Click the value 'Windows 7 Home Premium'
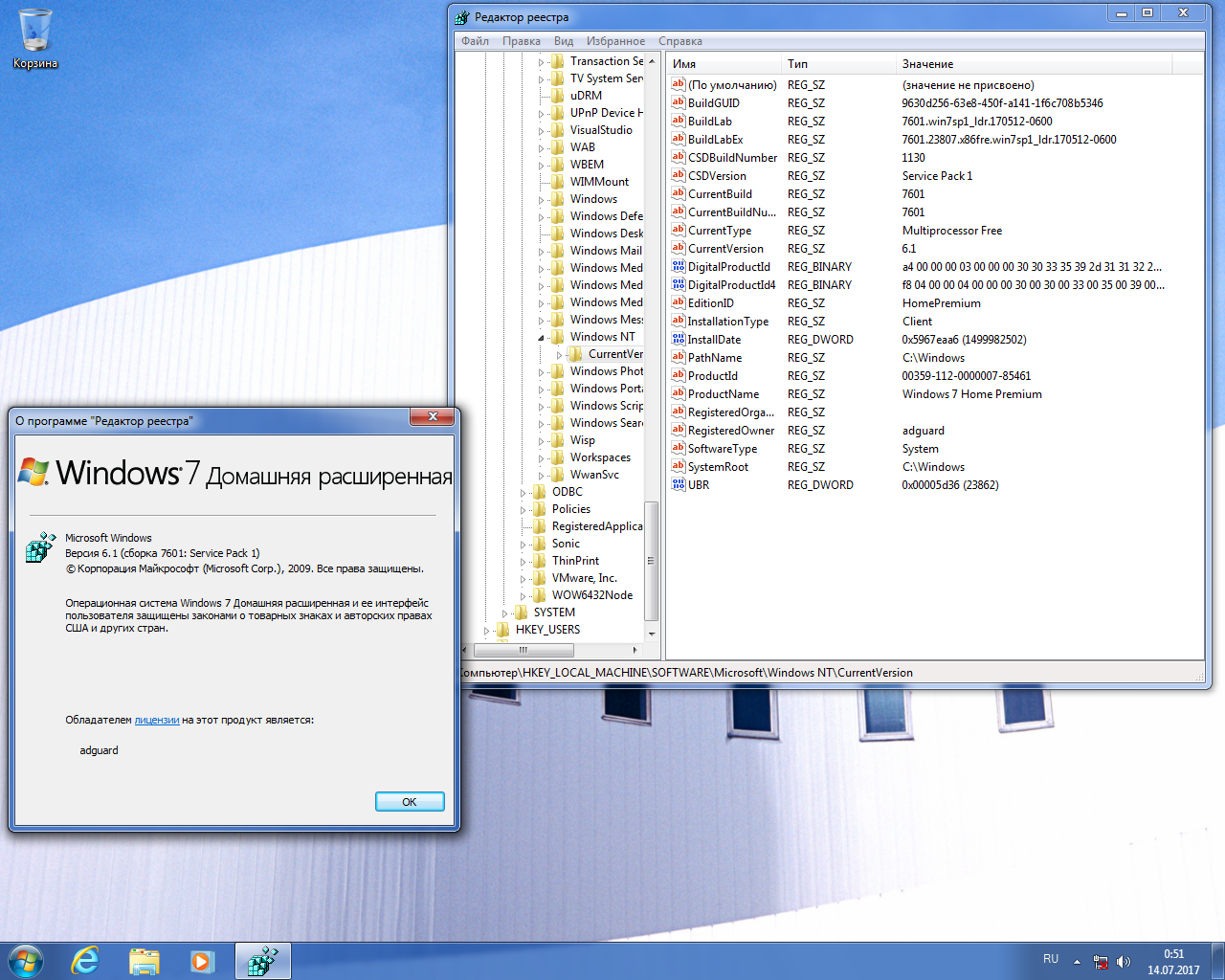The image size is (1225, 980). (971, 394)
